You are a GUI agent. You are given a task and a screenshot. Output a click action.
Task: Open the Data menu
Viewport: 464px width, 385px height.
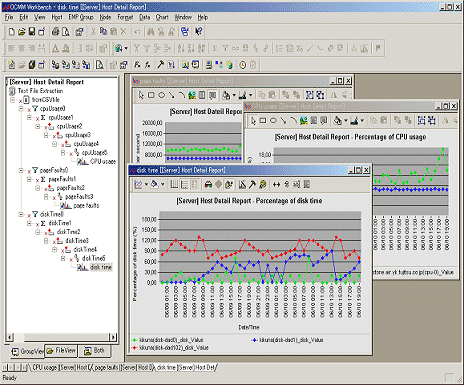coord(145,17)
